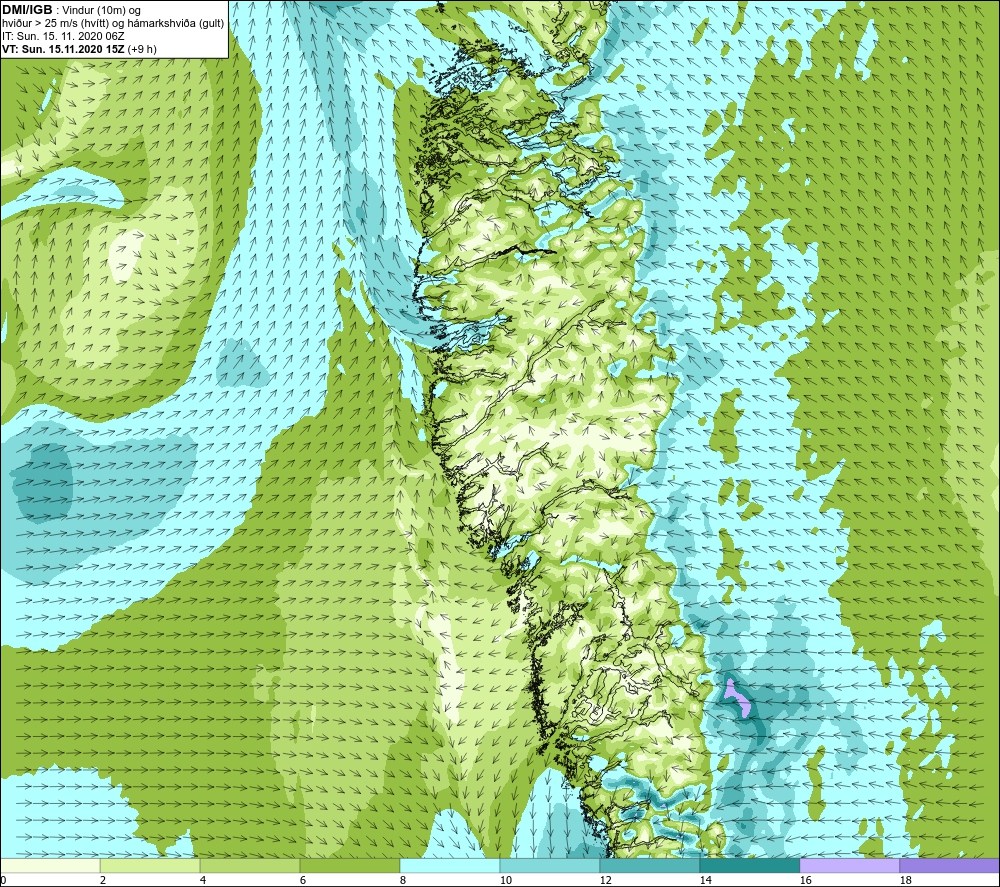Click the 4–6 m/s legend color swatch

[x=250, y=865]
